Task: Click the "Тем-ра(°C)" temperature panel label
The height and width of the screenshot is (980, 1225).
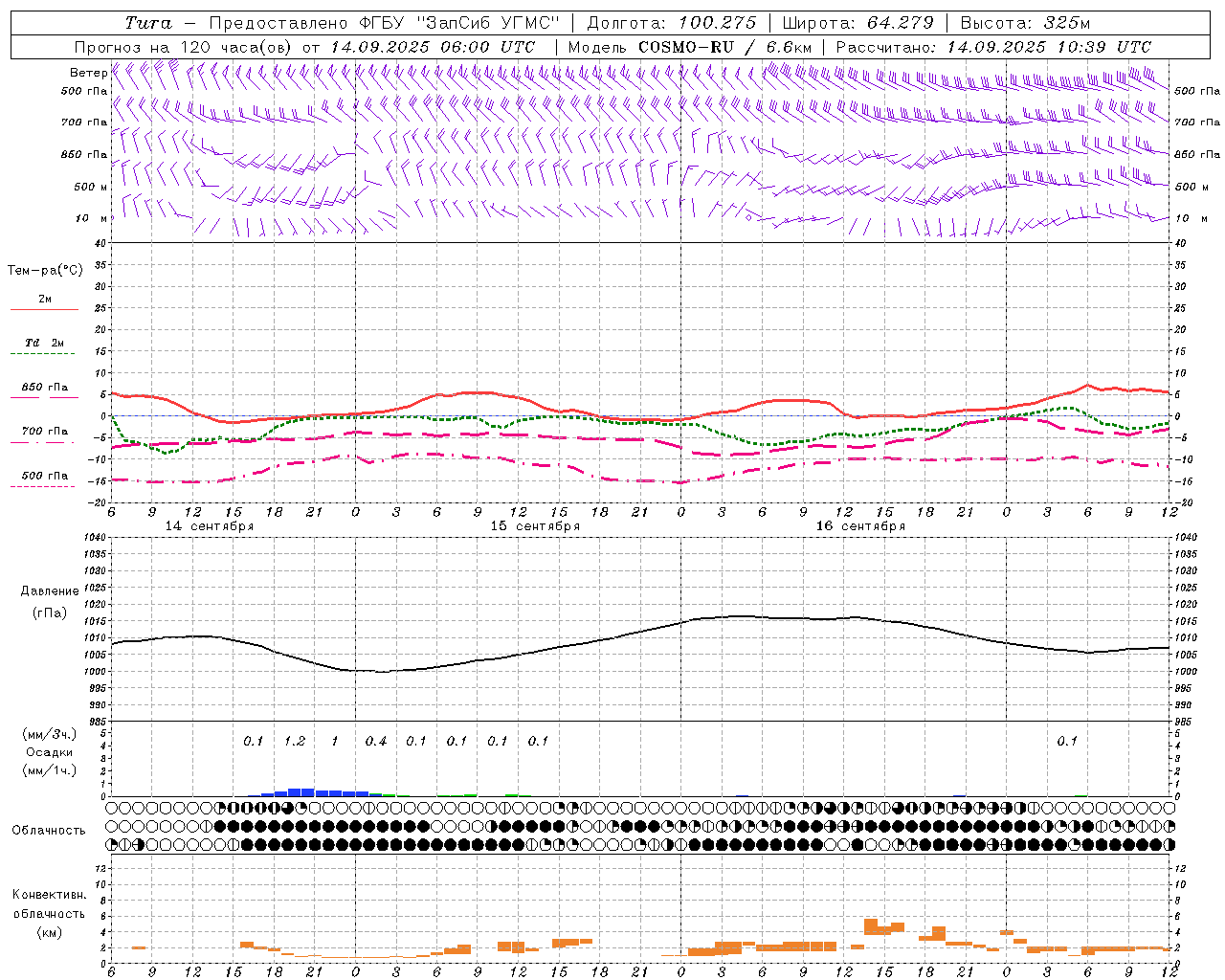Action: (45, 271)
